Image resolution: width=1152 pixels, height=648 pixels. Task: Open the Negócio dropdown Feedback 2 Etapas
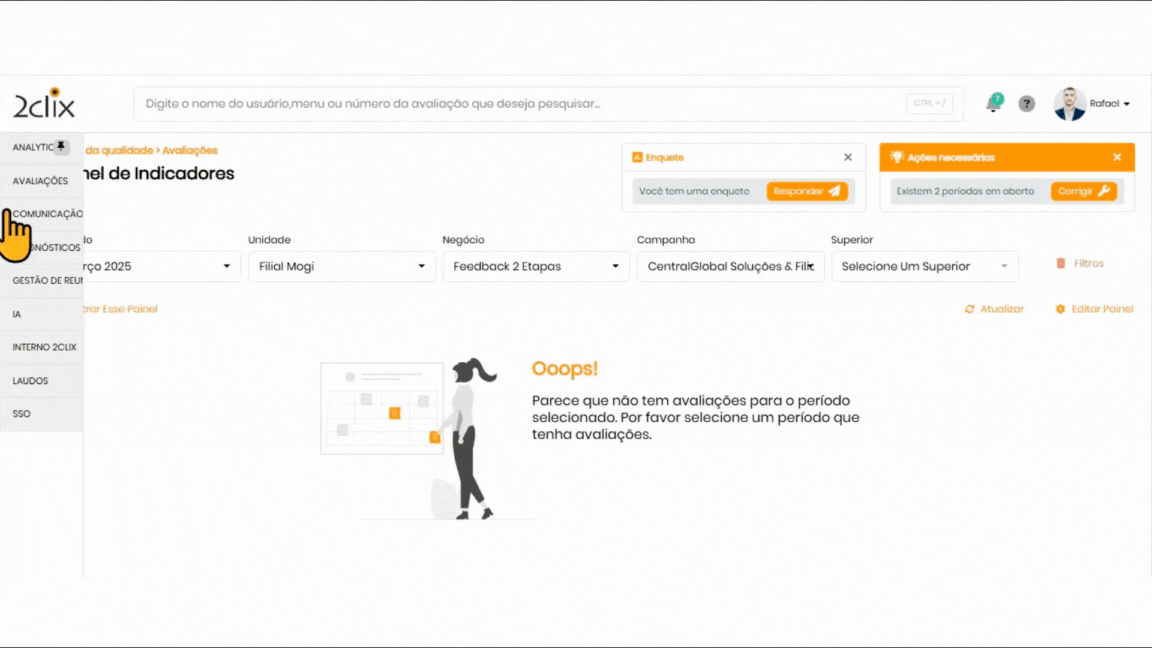click(536, 266)
